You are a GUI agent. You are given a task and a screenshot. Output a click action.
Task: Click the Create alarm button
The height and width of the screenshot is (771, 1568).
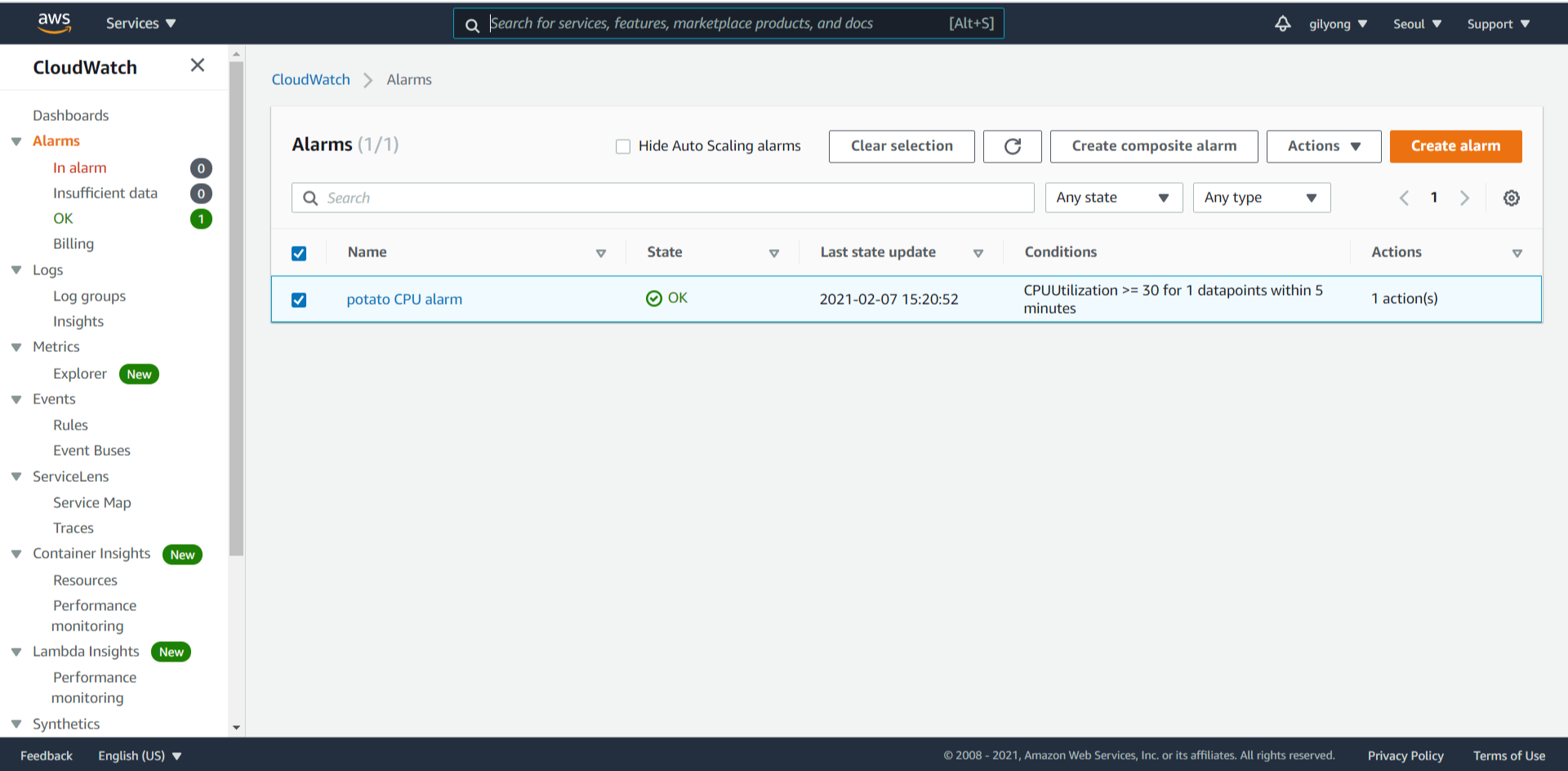(1456, 146)
